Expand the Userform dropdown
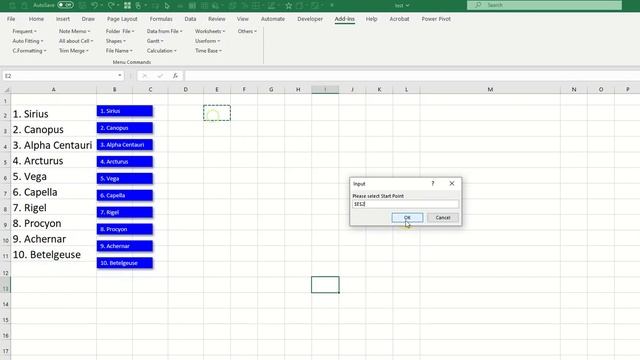The width and height of the screenshot is (640, 360). [x=207, y=41]
